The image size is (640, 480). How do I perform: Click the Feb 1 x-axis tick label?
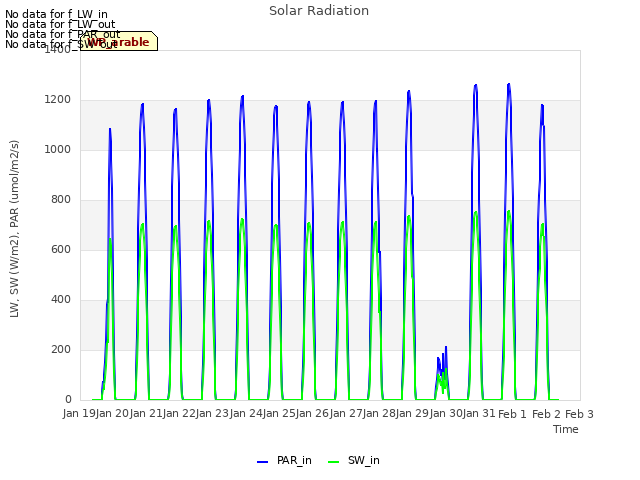click(513, 414)
